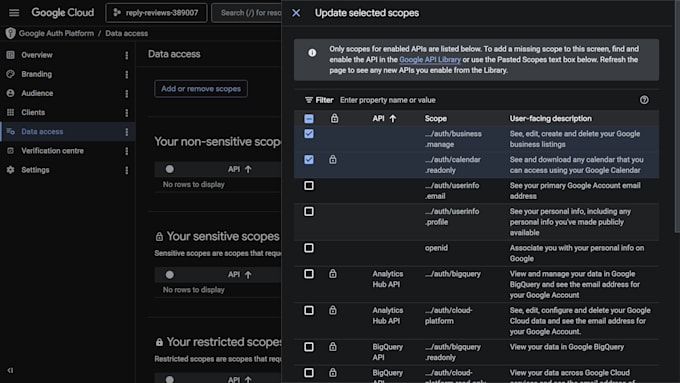The width and height of the screenshot is (680, 383).
Task: Click the Overview dashboard icon
Action: click(x=10, y=55)
